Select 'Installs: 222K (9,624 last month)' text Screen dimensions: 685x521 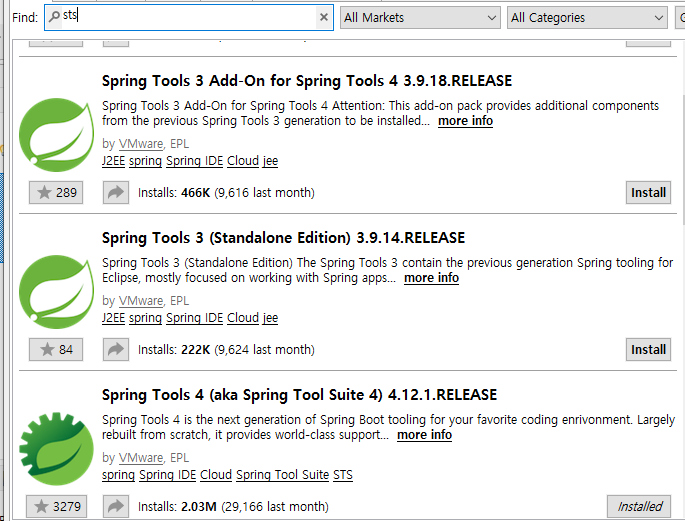tap(226, 349)
